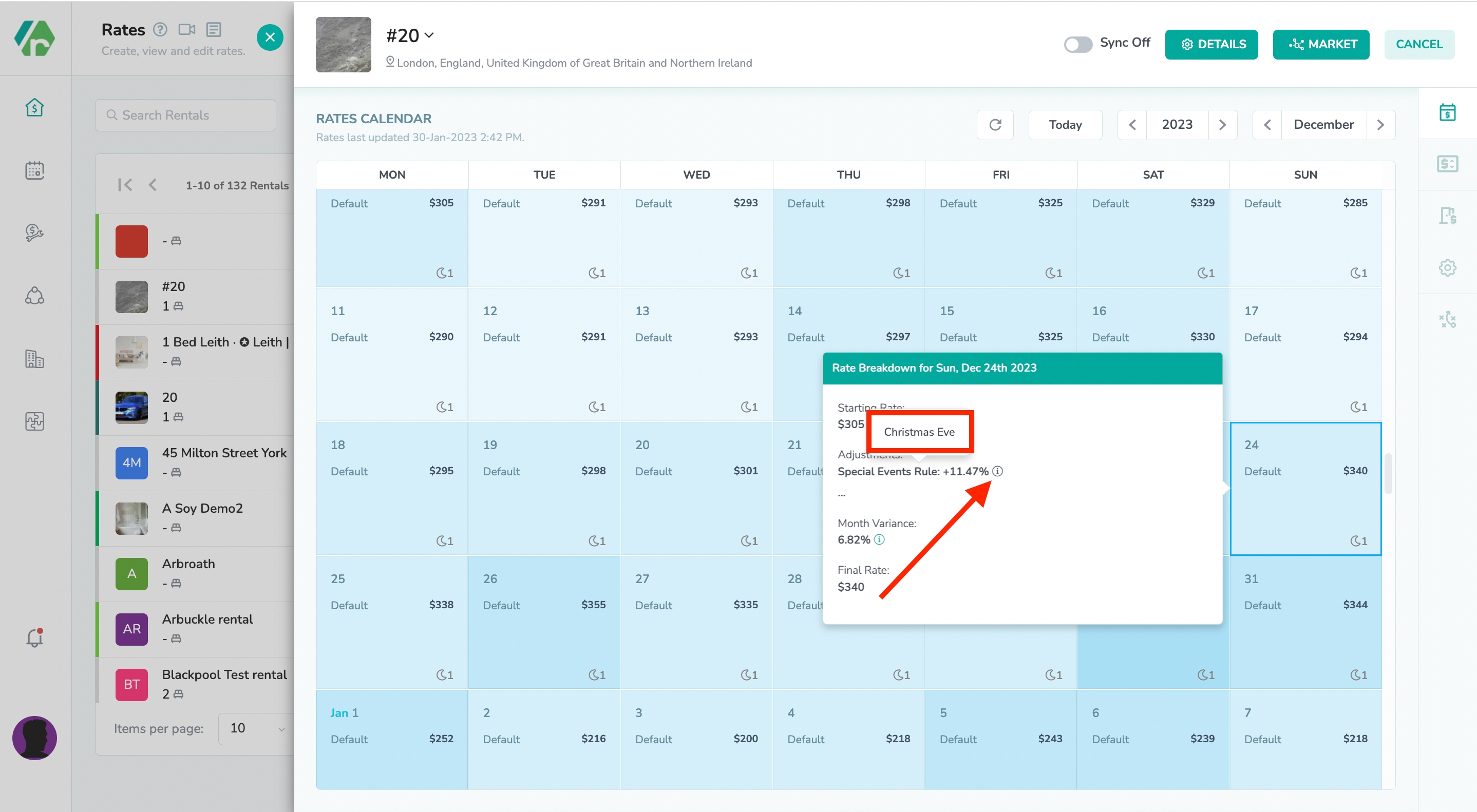Open the MARKET button
This screenshot has width=1477, height=812.
click(1321, 44)
